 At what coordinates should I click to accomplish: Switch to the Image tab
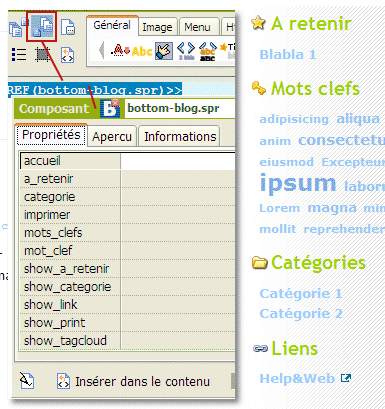coord(157,27)
